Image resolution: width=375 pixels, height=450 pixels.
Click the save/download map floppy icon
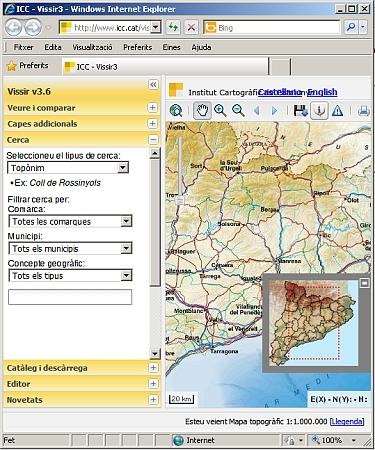(301, 110)
